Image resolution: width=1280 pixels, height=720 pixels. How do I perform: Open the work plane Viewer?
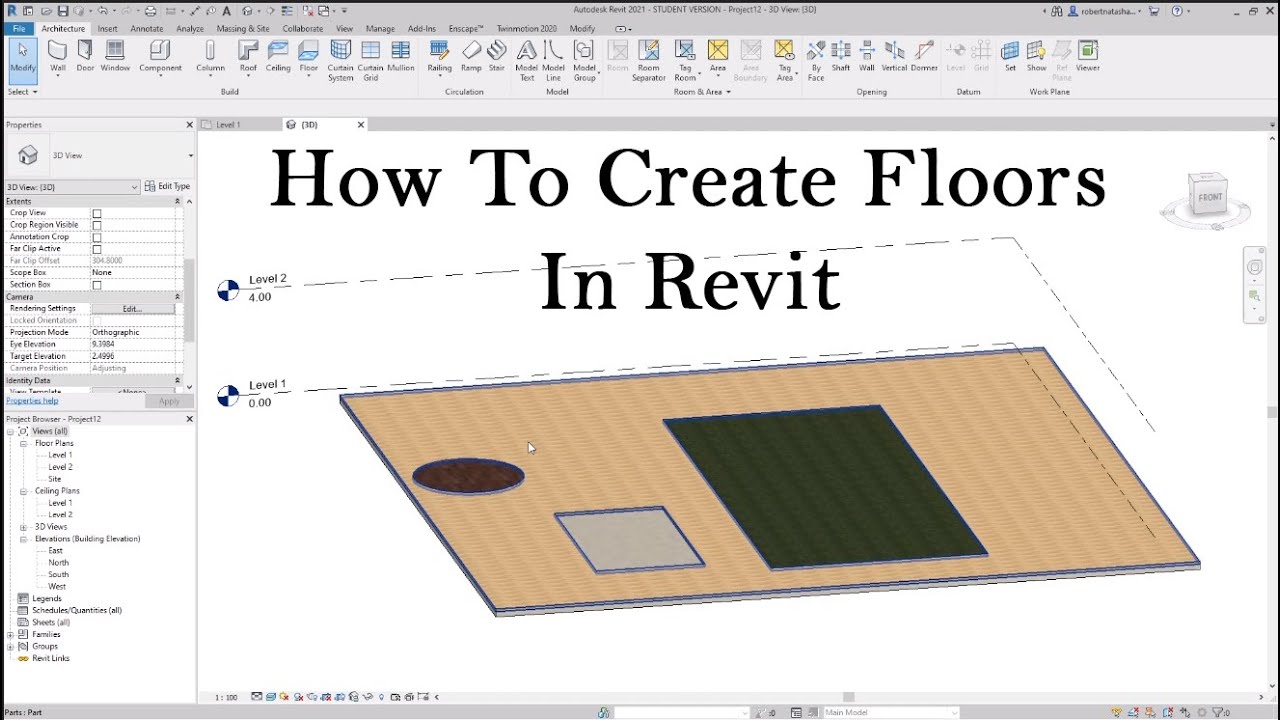pyautogui.click(x=1088, y=57)
